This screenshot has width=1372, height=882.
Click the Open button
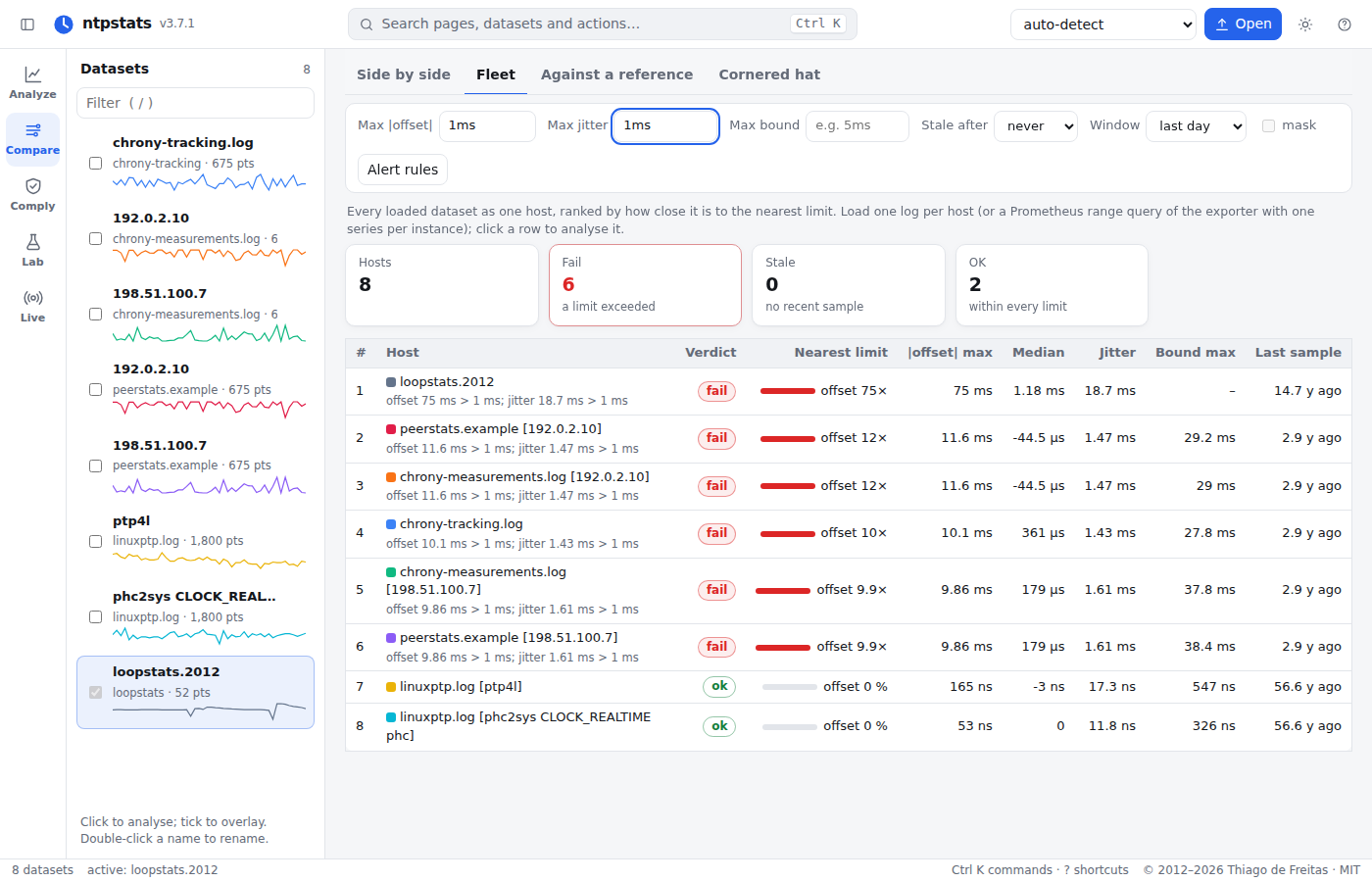point(1243,24)
